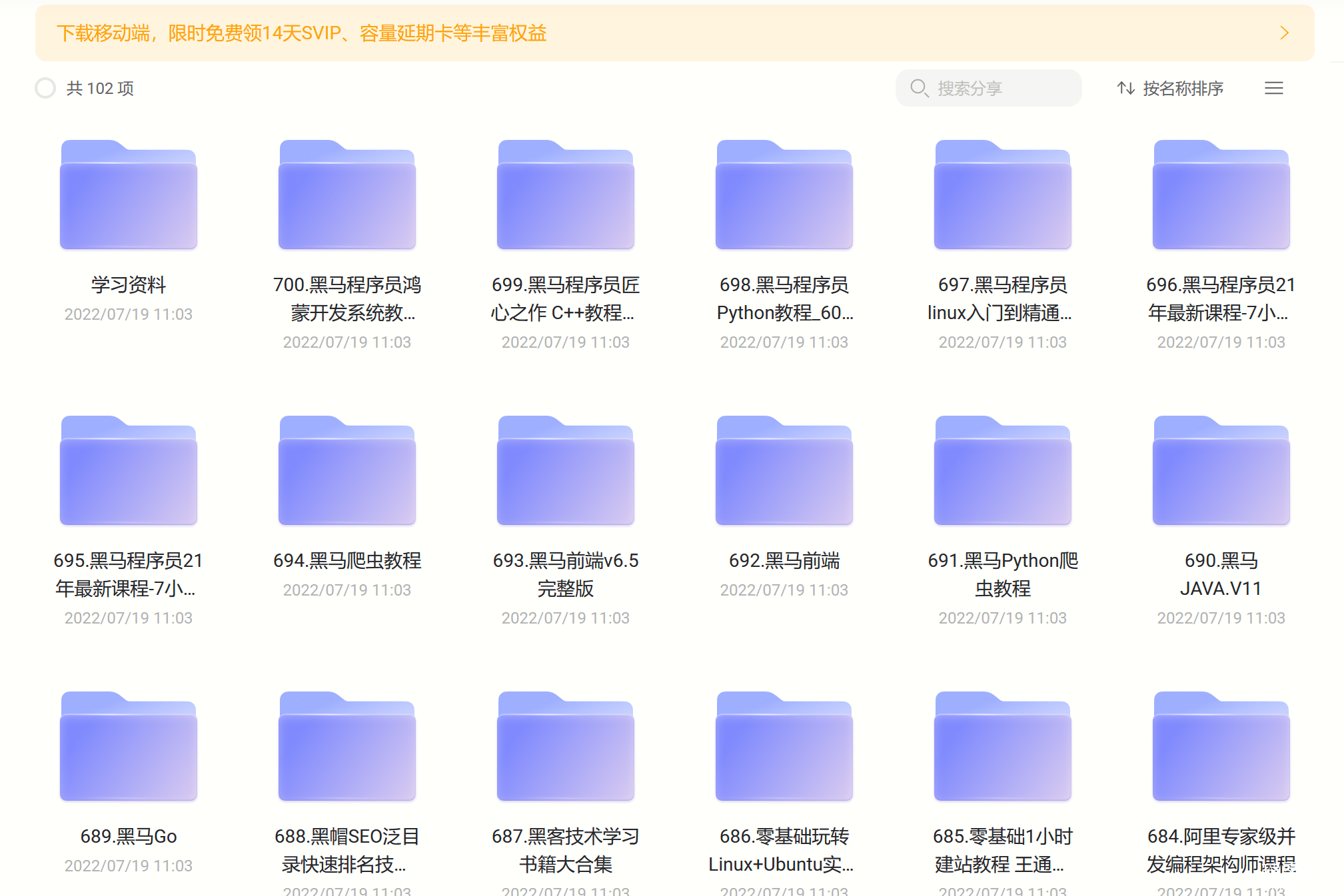Open folder icon 694.黑马爬虫教程
The width and height of the screenshot is (1344, 896).
347,470
